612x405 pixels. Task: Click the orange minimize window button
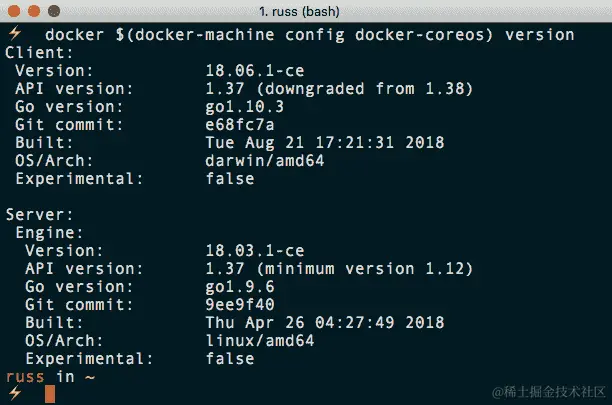(34, 11)
